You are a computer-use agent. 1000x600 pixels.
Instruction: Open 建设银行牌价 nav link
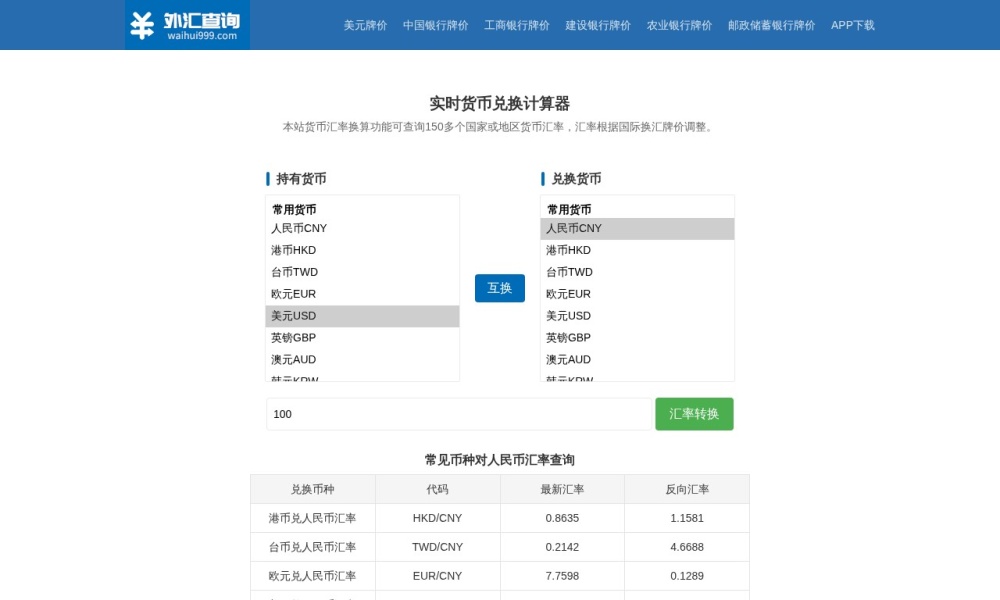(598, 26)
